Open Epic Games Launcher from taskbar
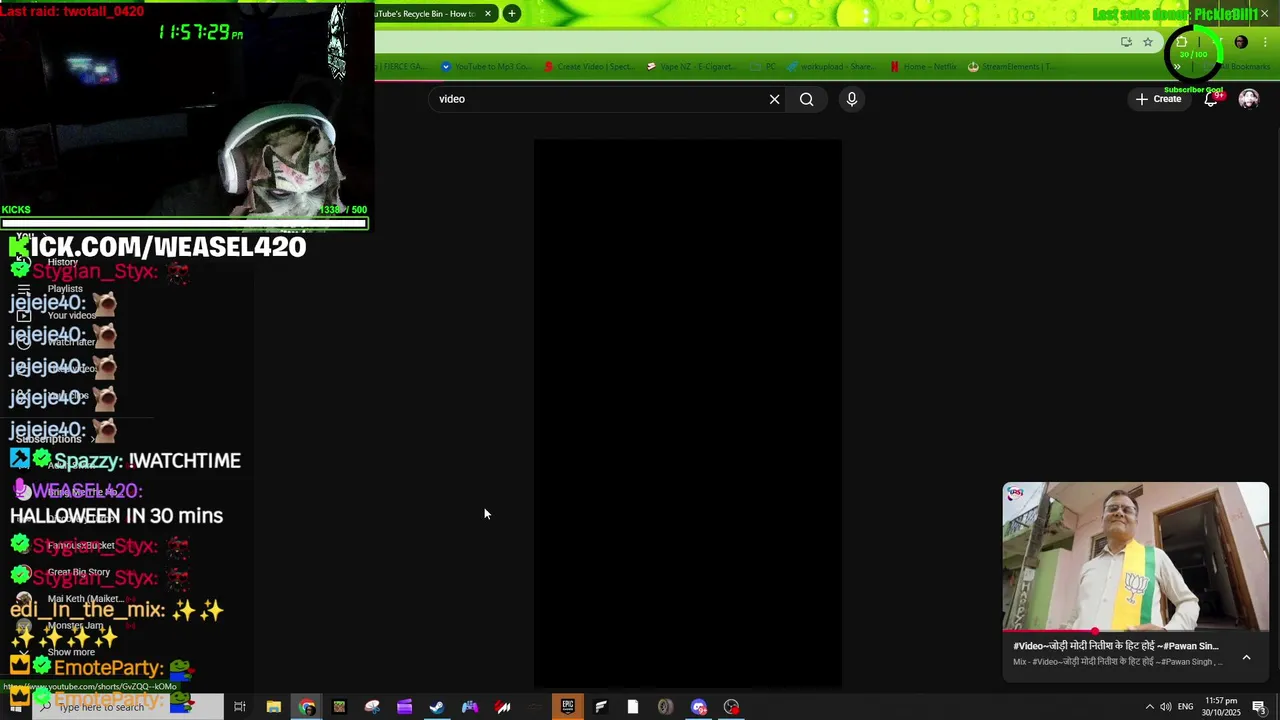The height and width of the screenshot is (720, 1280). [x=568, y=707]
